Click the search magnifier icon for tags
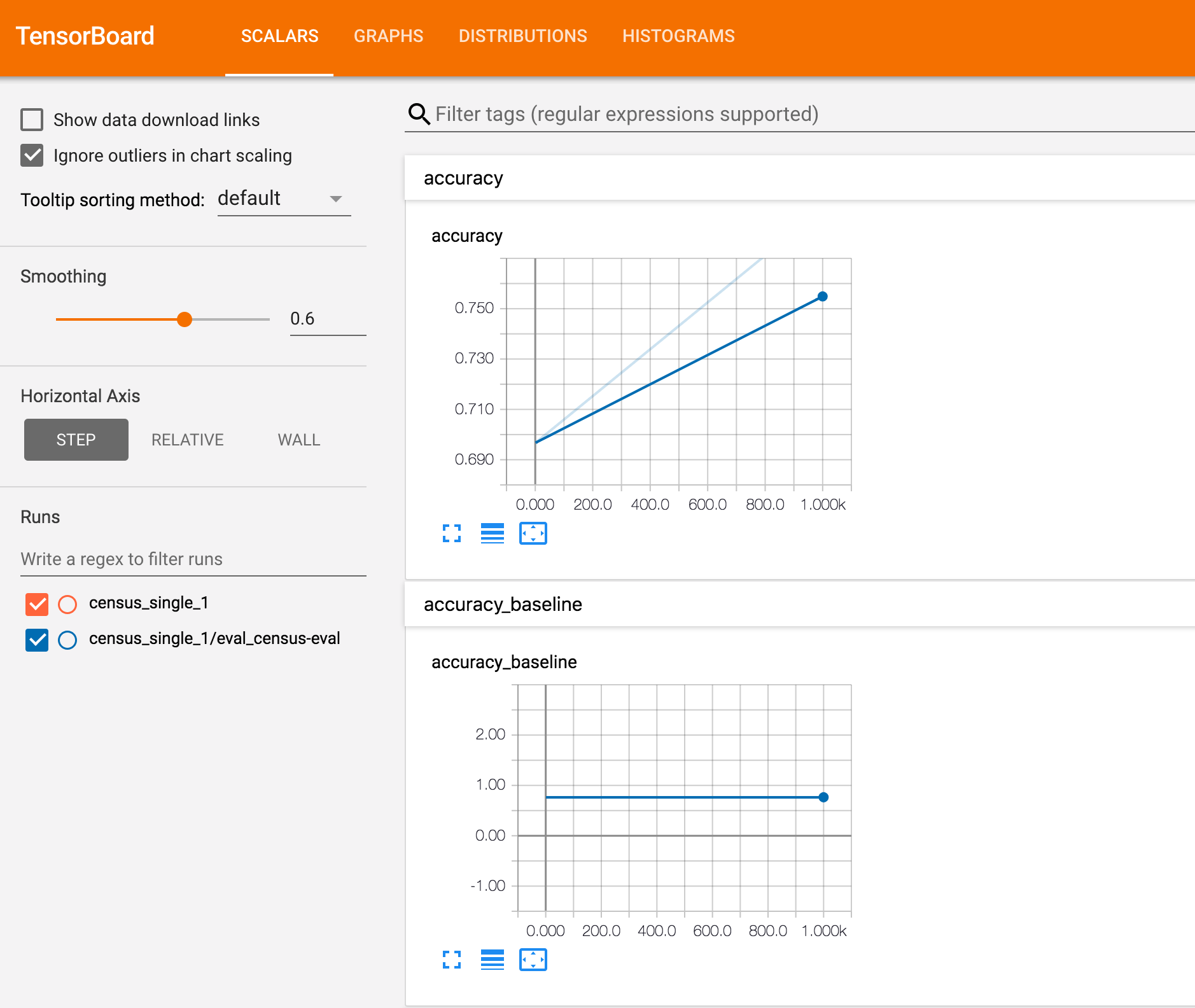This screenshot has height=1008, width=1195. point(419,114)
